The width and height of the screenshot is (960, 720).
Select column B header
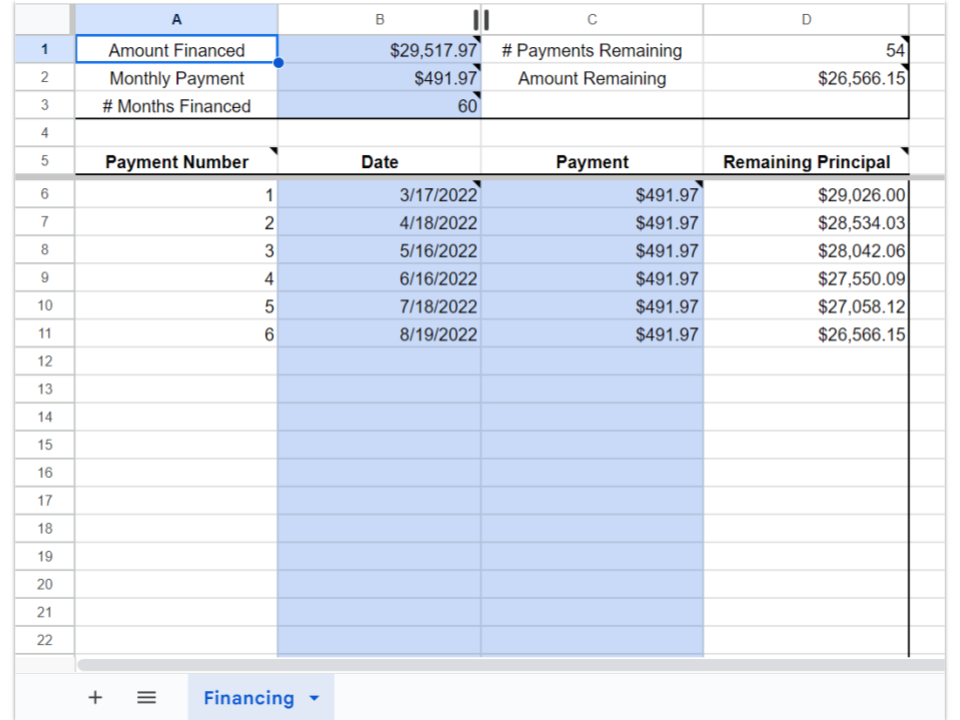(380, 20)
